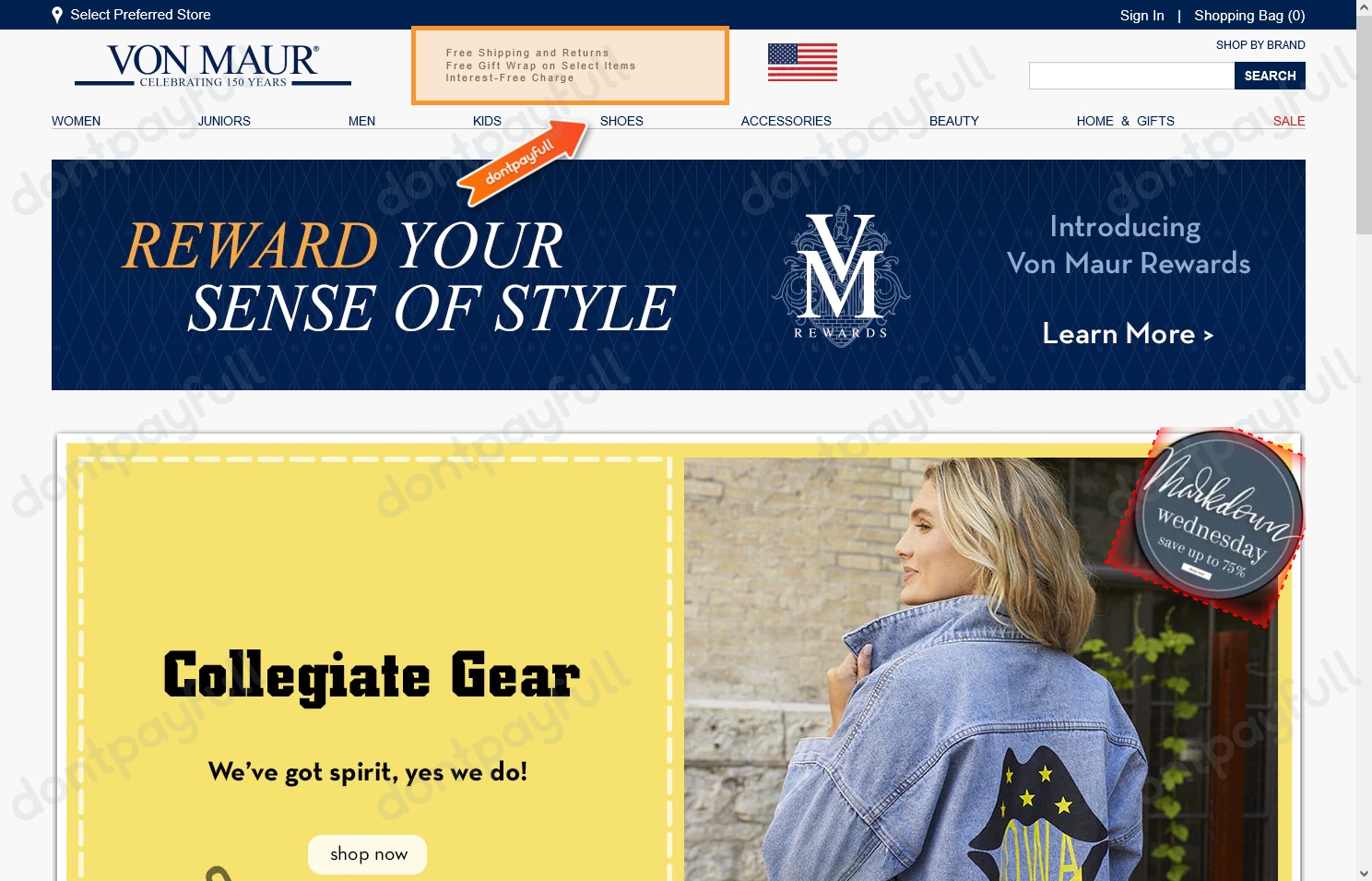Click the shop now button

[x=368, y=854]
